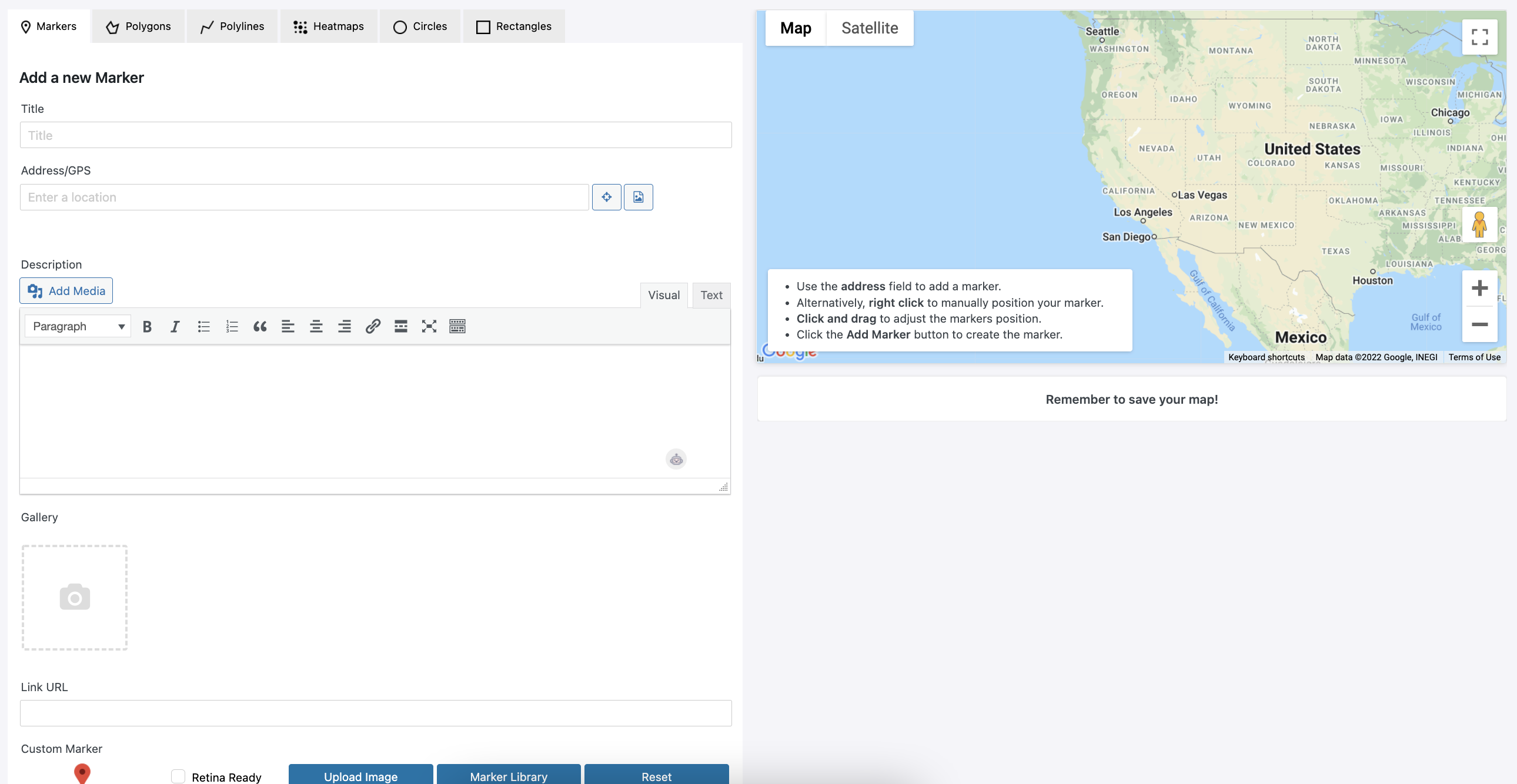
Task: Switch to the Polylines tab
Action: [x=232, y=26]
